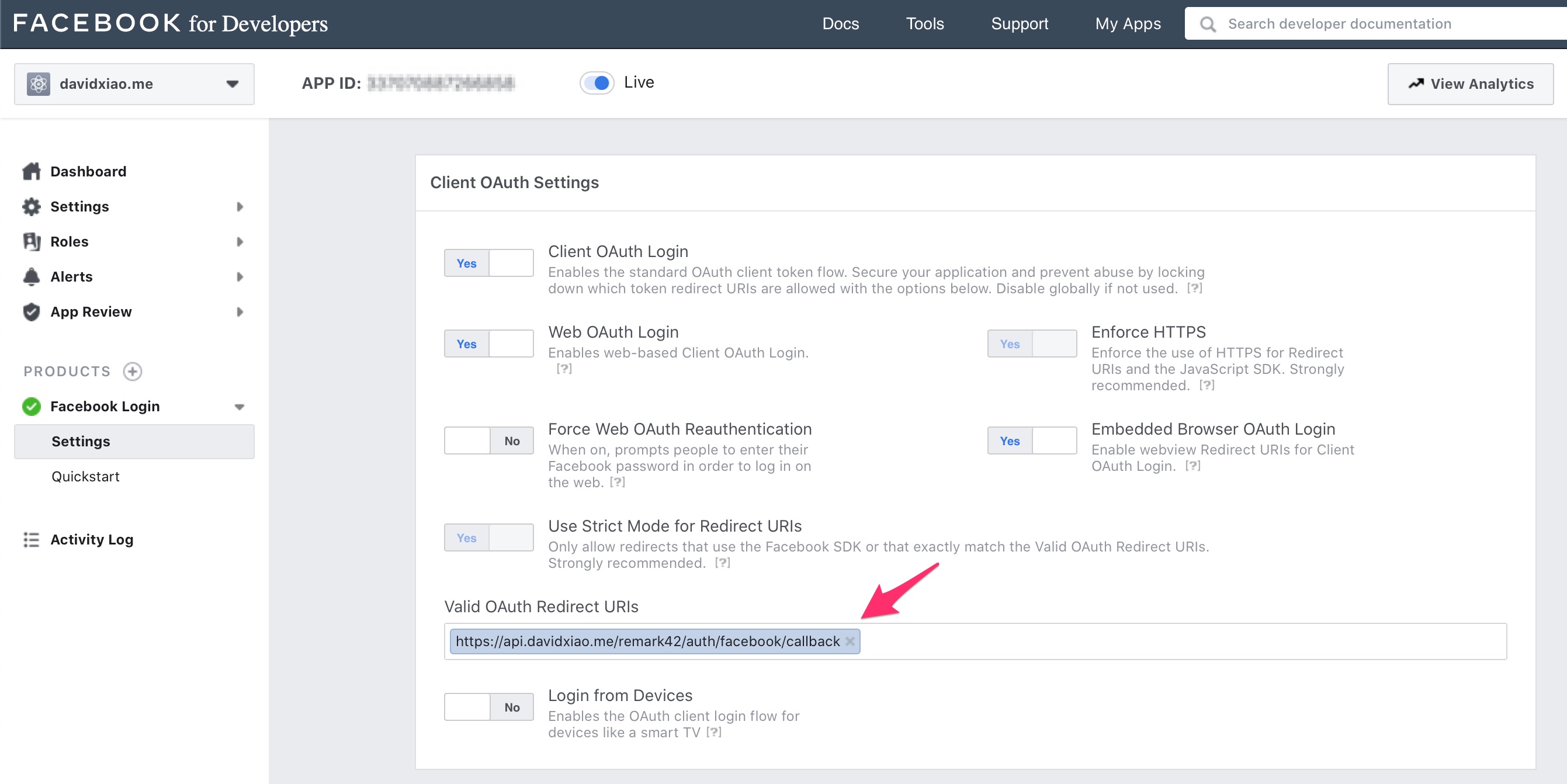Click the App Review sidebar label
The width and height of the screenshot is (1567, 784).
click(91, 312)
